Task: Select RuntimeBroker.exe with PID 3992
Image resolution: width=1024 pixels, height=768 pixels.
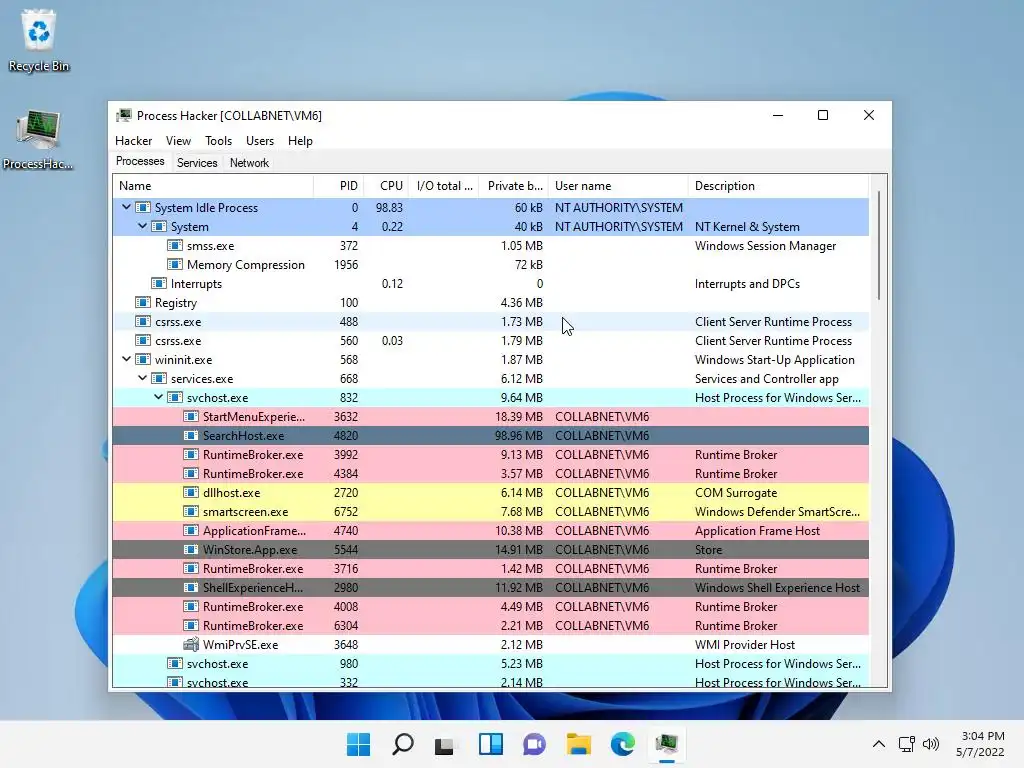Action: pyautogui.click(x=490, y=455)
